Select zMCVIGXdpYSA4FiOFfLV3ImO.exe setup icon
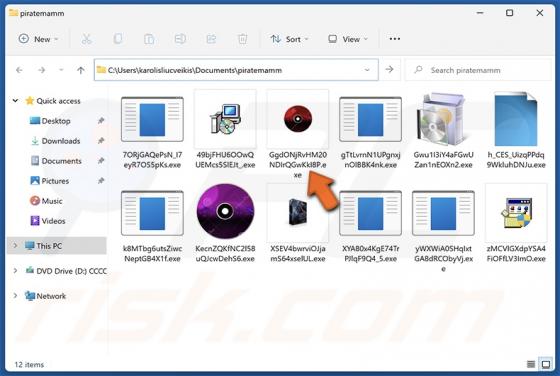Screen dimensions: 560x376 pyautogui.click(x=516, y=213)
